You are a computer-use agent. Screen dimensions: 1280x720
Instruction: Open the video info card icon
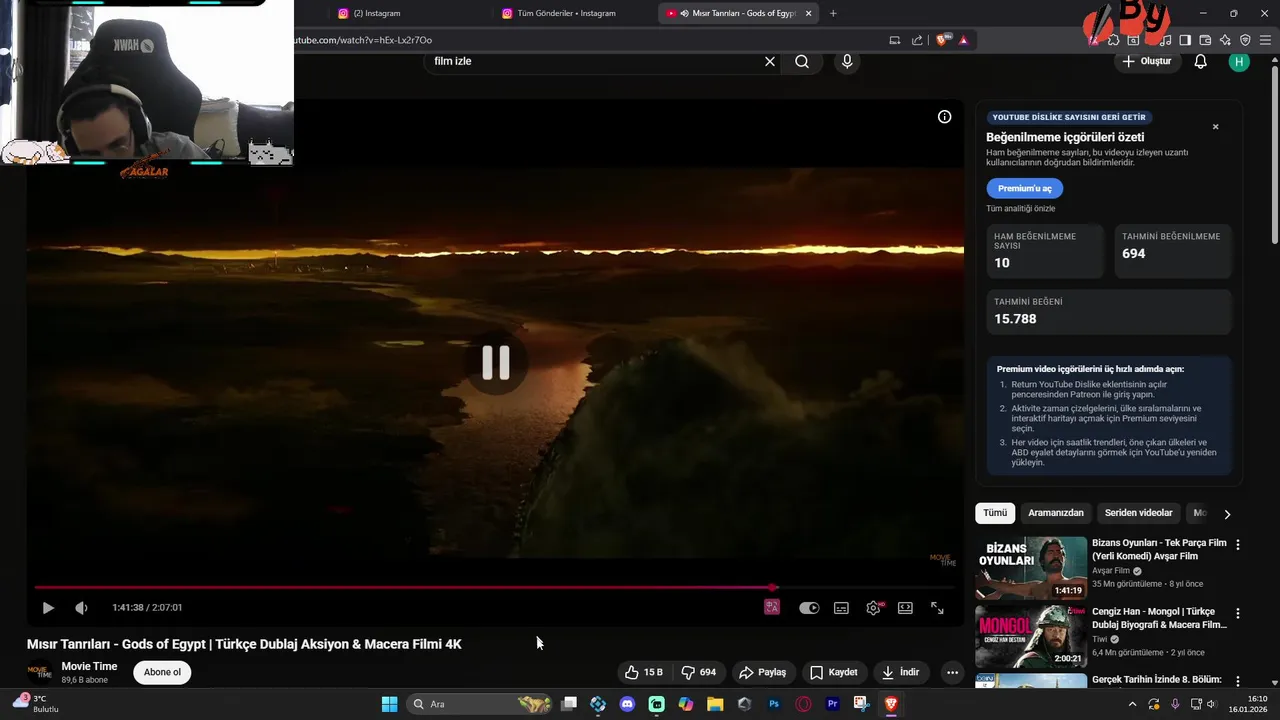[x=944, y=117]
